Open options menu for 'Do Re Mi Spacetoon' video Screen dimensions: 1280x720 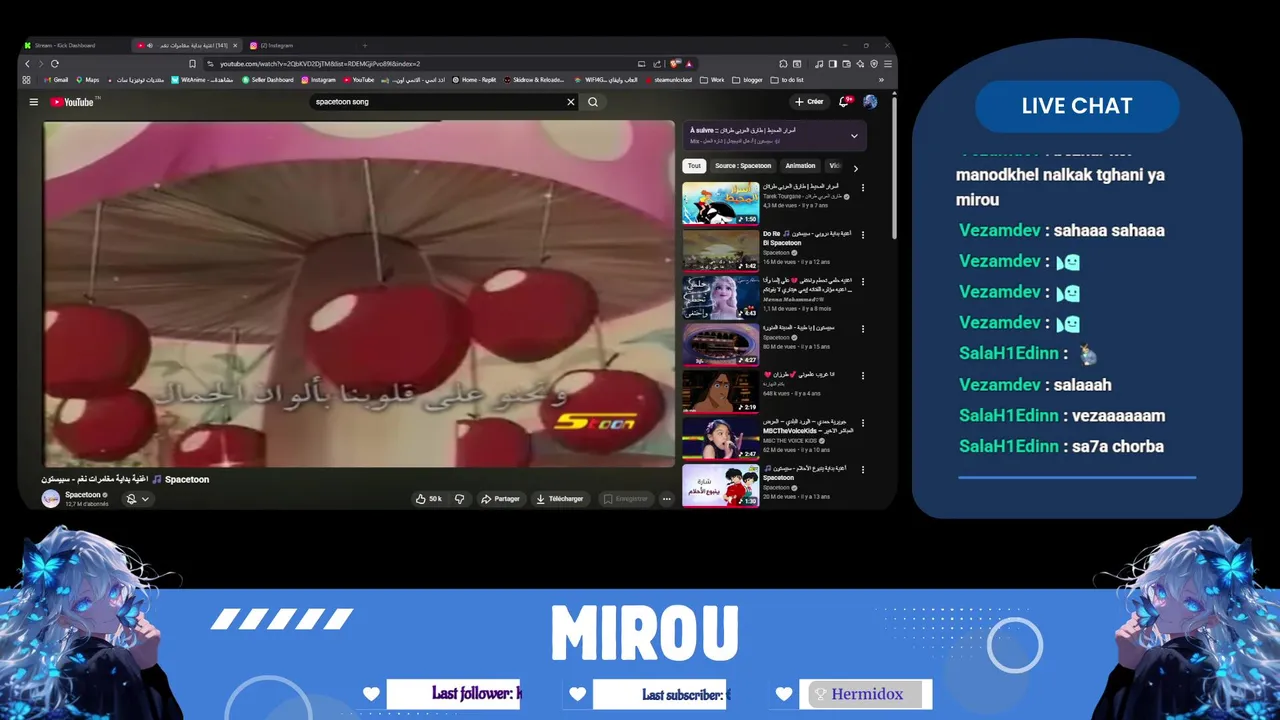pyautogui.click(x=863, y=234)
